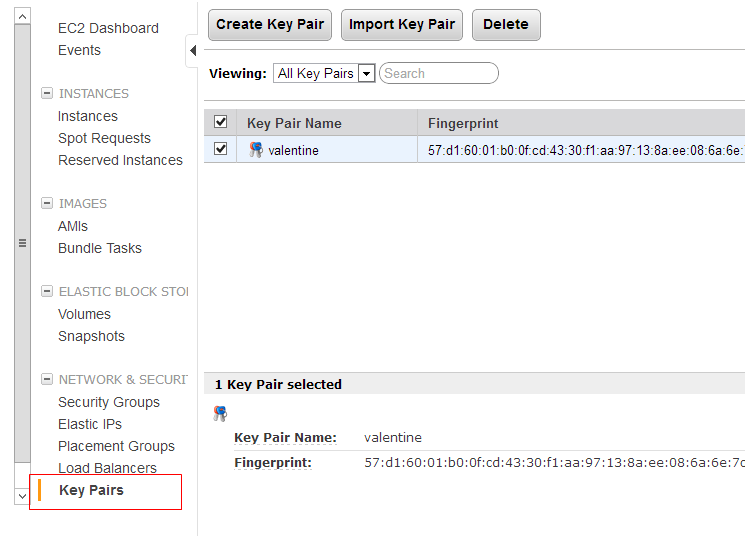This screenshot has width=745, height=536.
Task: Collapse the NETWORK & SECURITY section
Action: 47,379
